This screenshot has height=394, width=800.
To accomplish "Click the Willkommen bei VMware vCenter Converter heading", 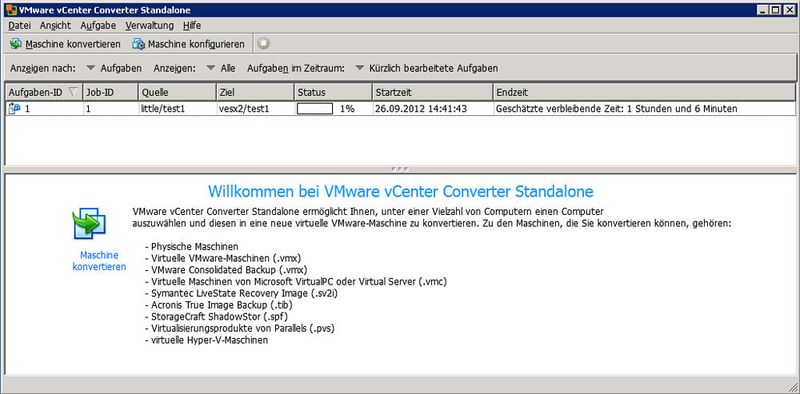I will pyautogui.click(x=401, y=191).
